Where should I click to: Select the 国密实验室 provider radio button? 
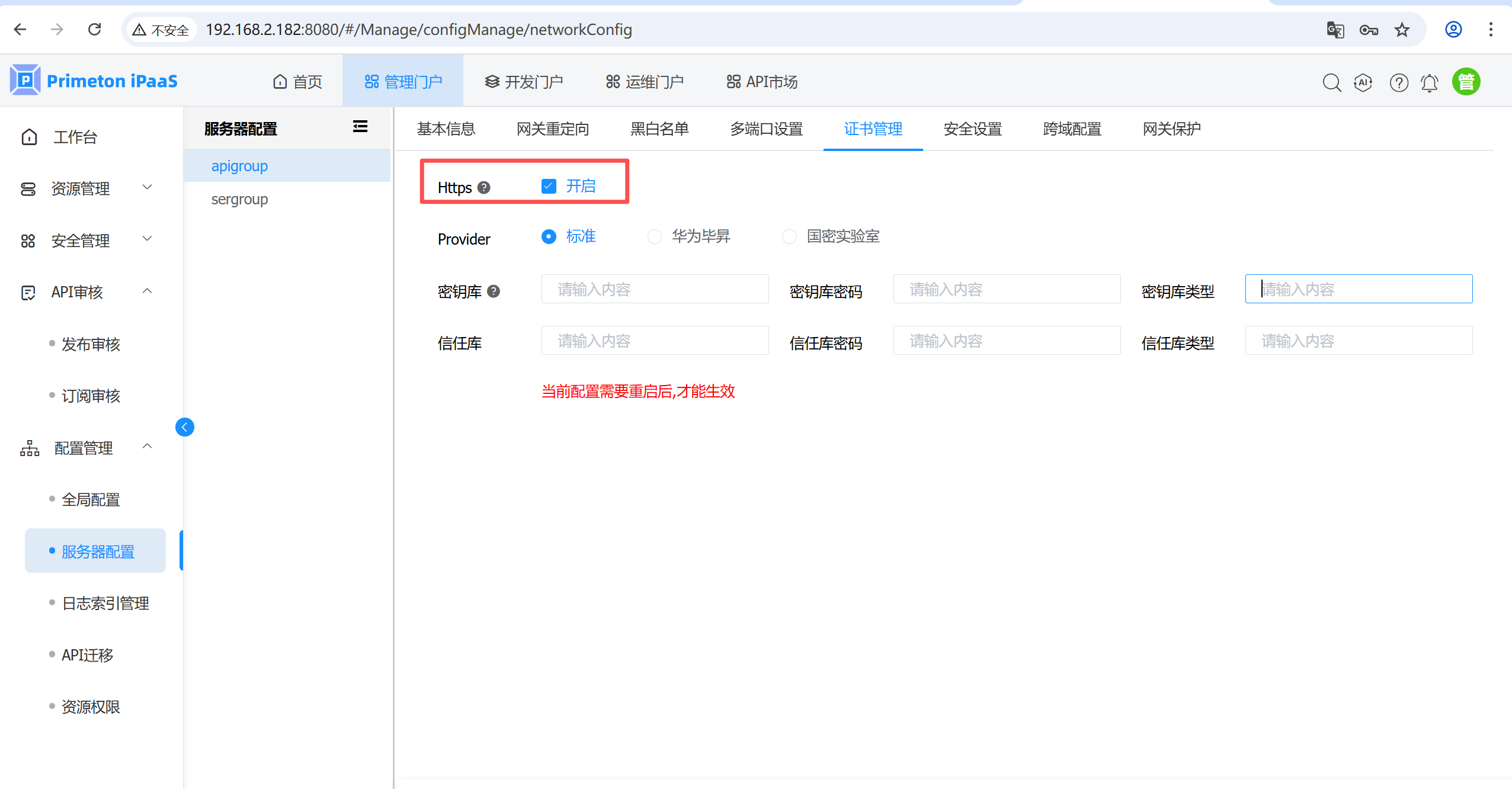(x=789, y=237)
